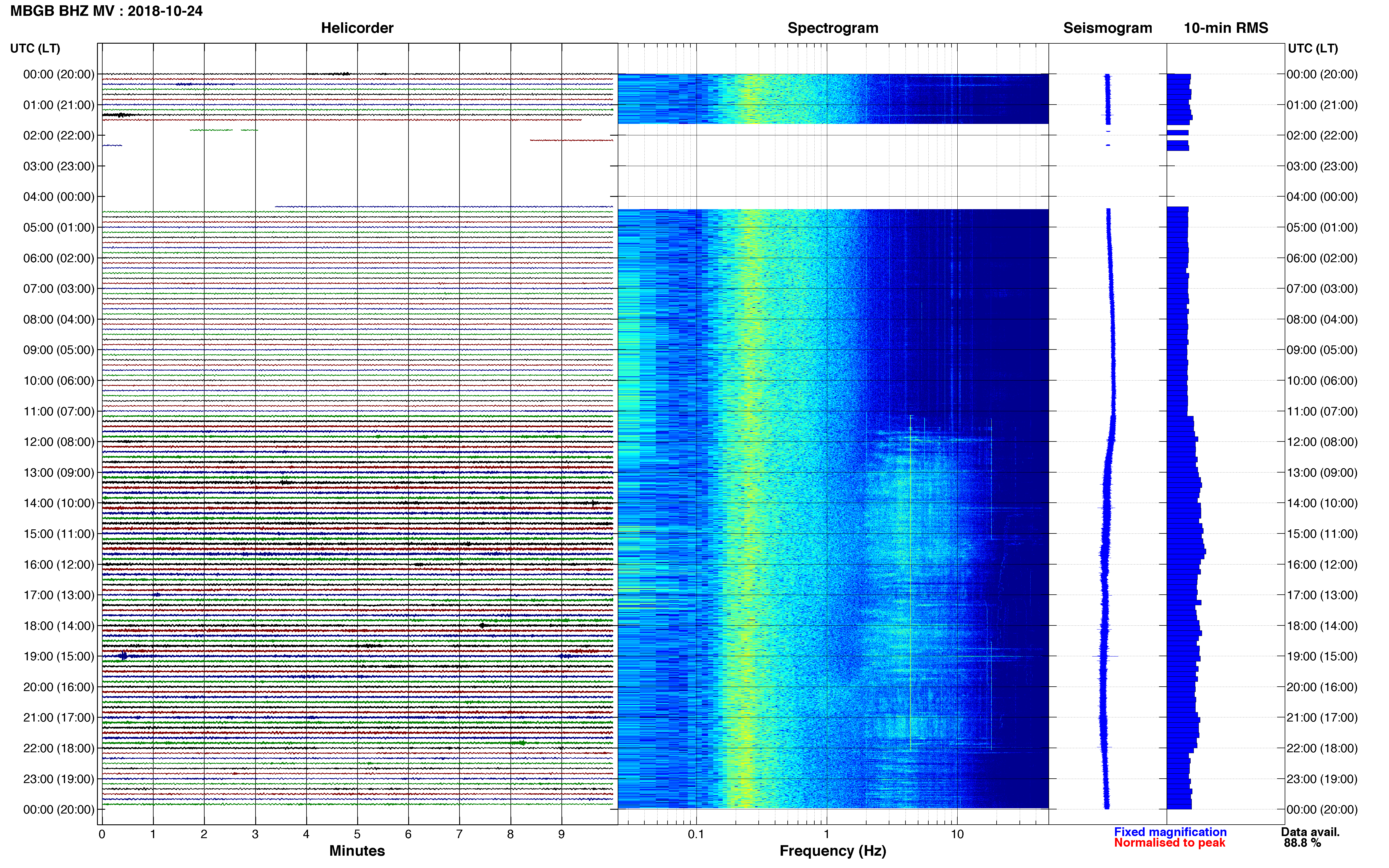Click the 19:00 (15:00) label left of the Helicorder
1389x868 pixels.
[59, 656]
